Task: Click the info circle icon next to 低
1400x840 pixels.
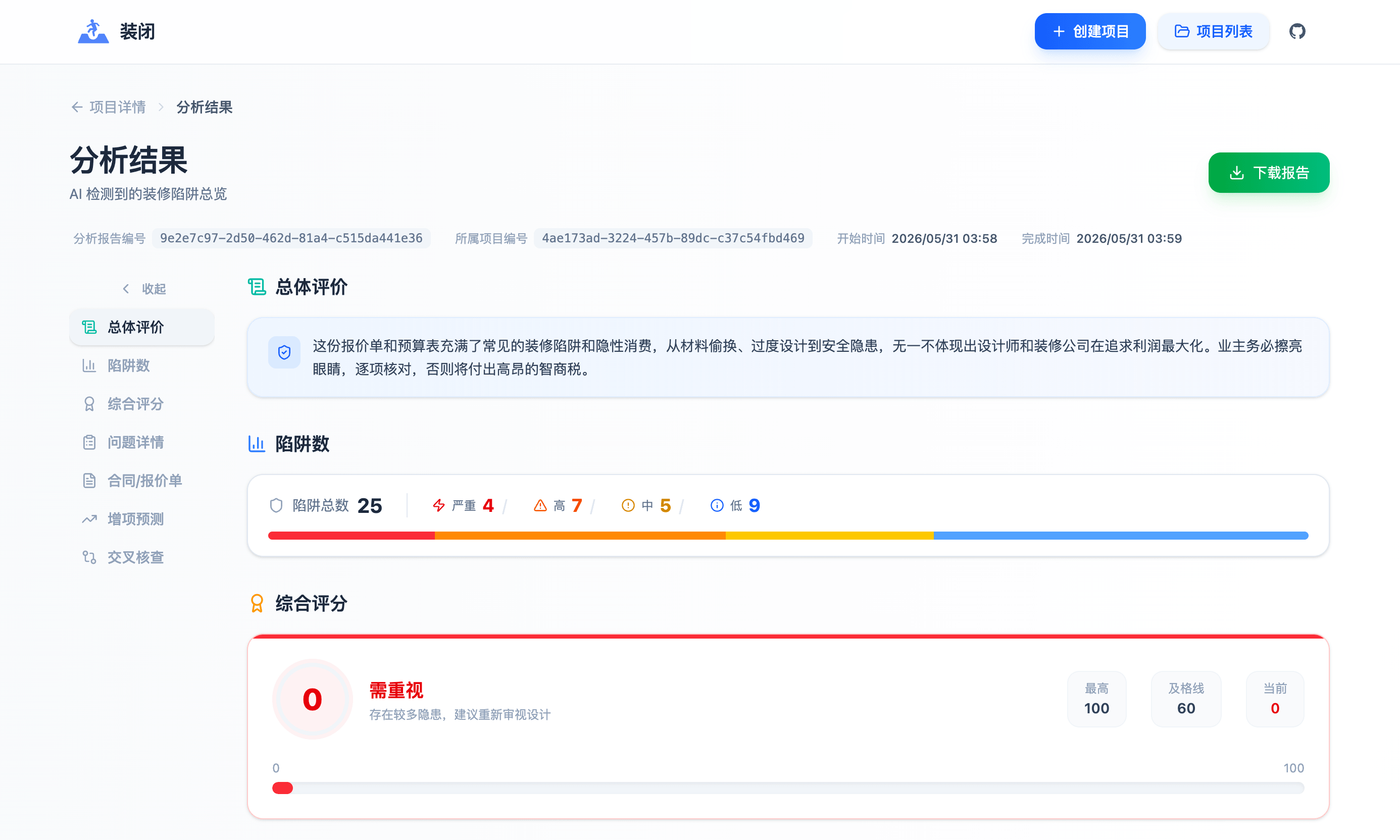Action: tap(717, 505)
